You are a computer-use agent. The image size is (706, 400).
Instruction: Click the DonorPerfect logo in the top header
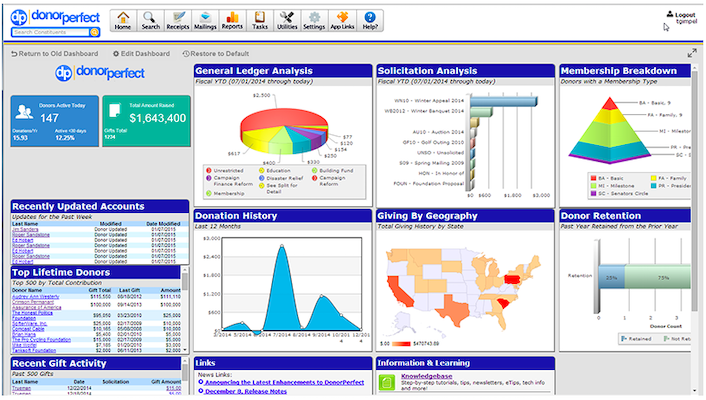click(x=55, y=17)
